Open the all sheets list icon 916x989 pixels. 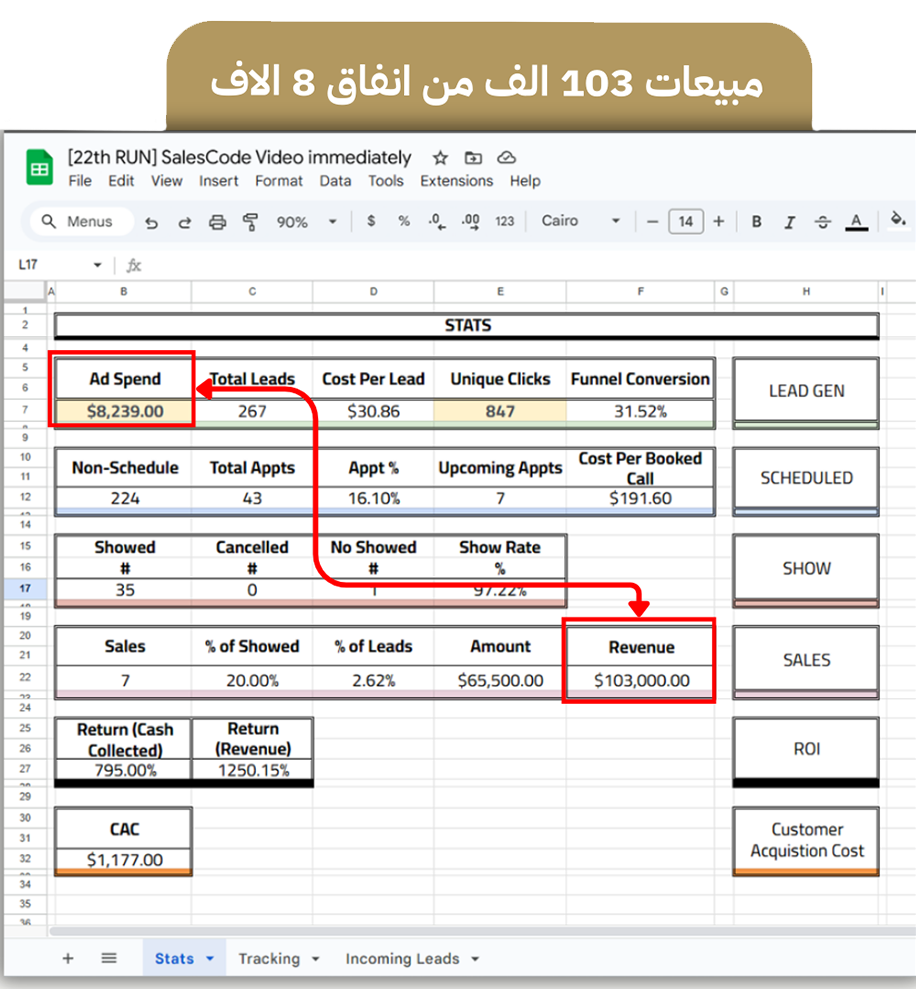109,958
